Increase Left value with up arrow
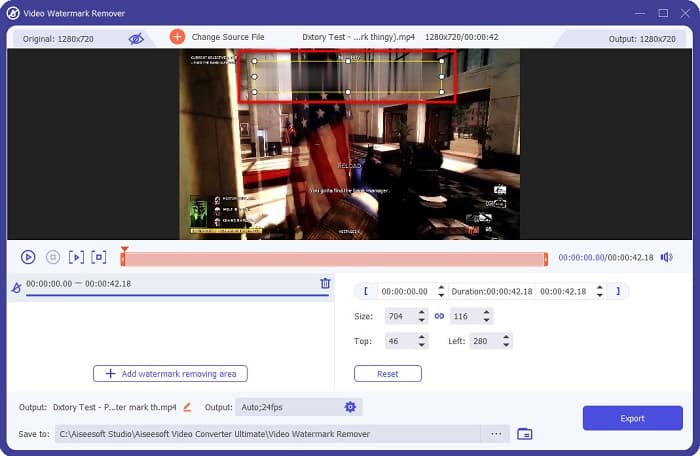This screenshot has width=700, height=456. tap(506, 337)
